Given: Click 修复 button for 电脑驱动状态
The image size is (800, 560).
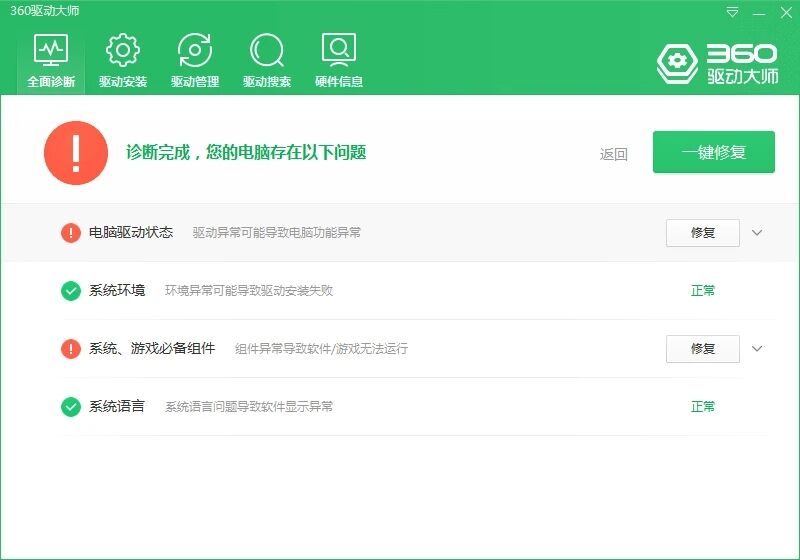Looking at the screenshot, I should (702, 233).
